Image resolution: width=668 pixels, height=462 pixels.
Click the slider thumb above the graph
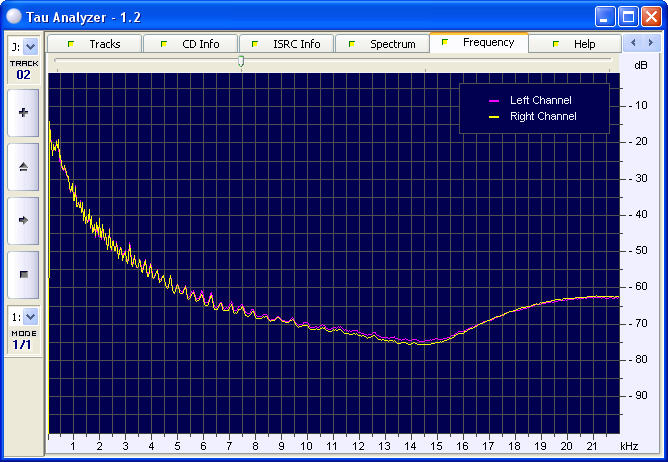point(241,62)
